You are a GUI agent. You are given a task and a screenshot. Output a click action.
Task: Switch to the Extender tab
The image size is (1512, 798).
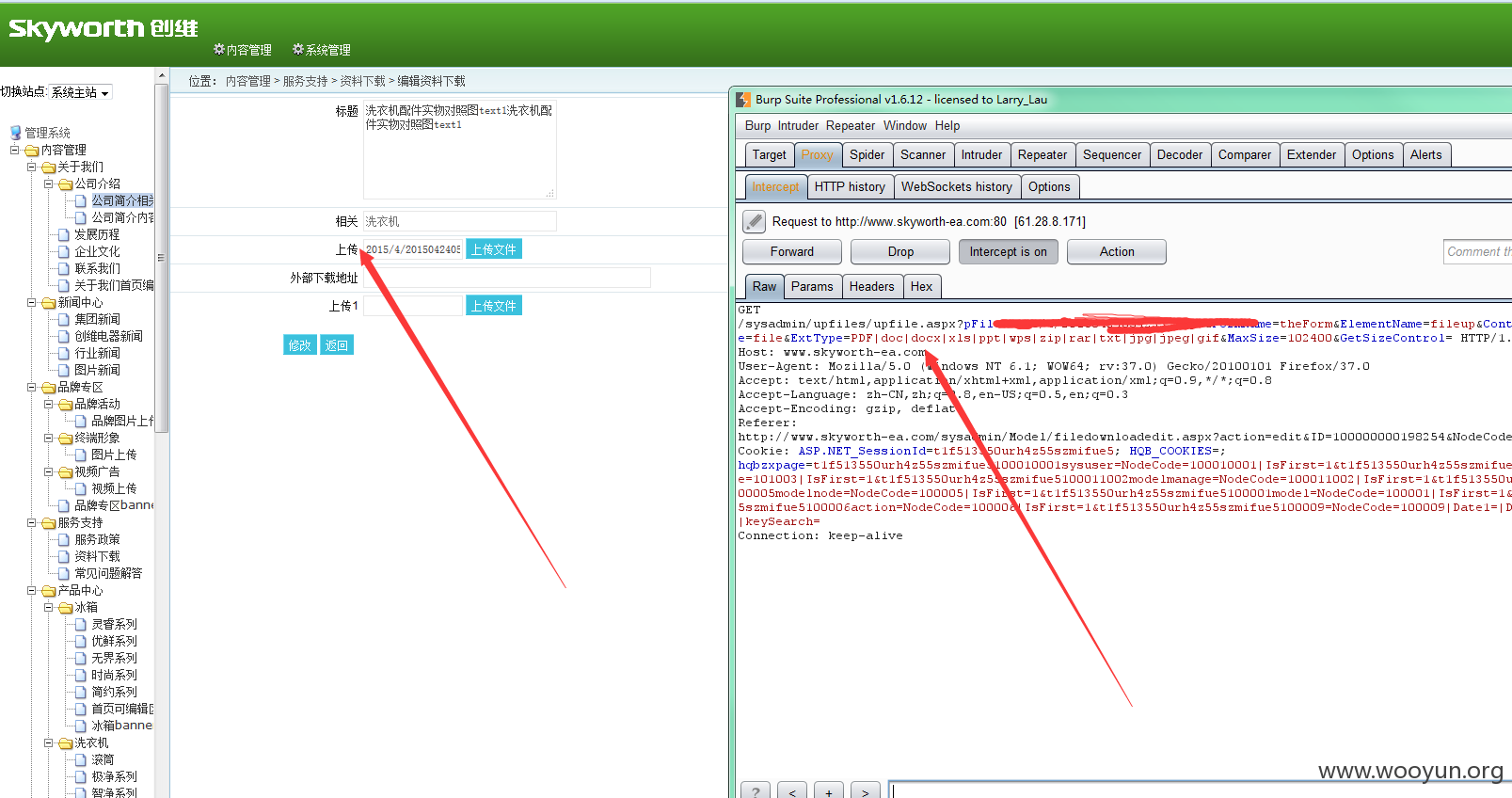1312,155
